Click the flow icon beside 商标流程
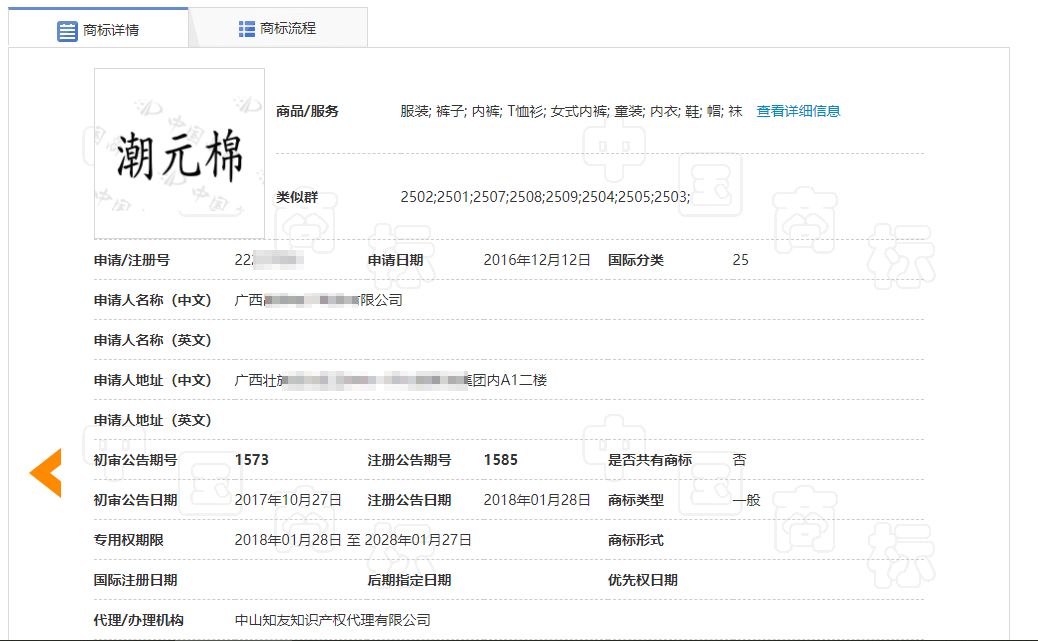 pos(247,28)
